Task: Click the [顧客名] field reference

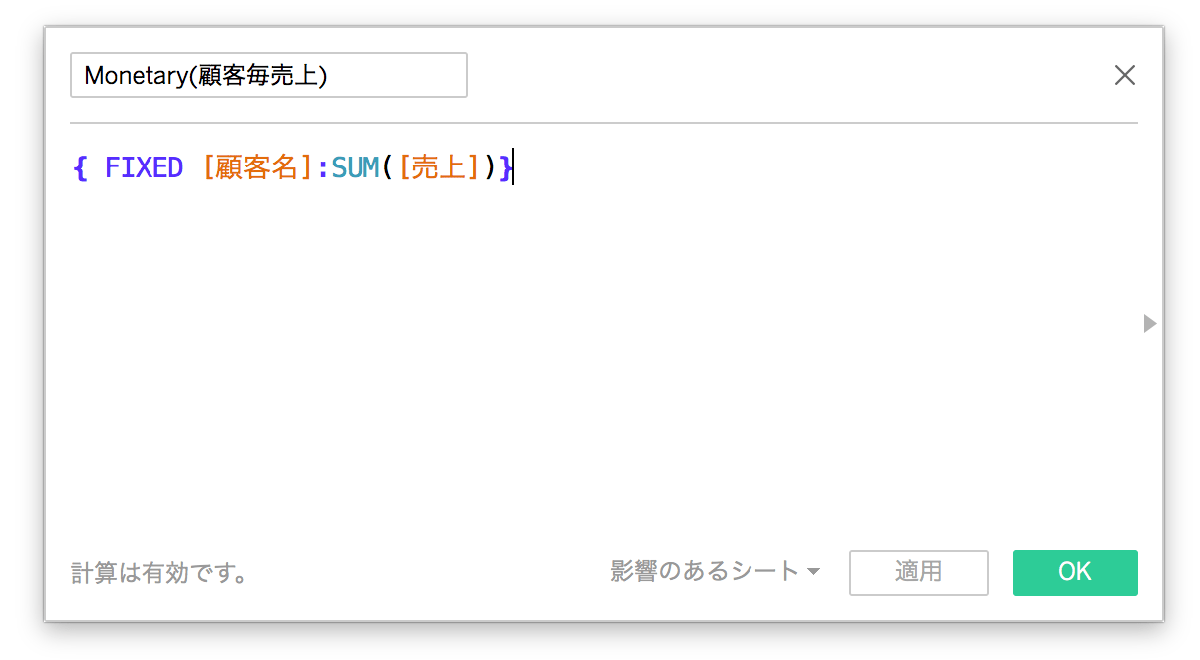Action: pyautogui.click(x=258, y=168)
